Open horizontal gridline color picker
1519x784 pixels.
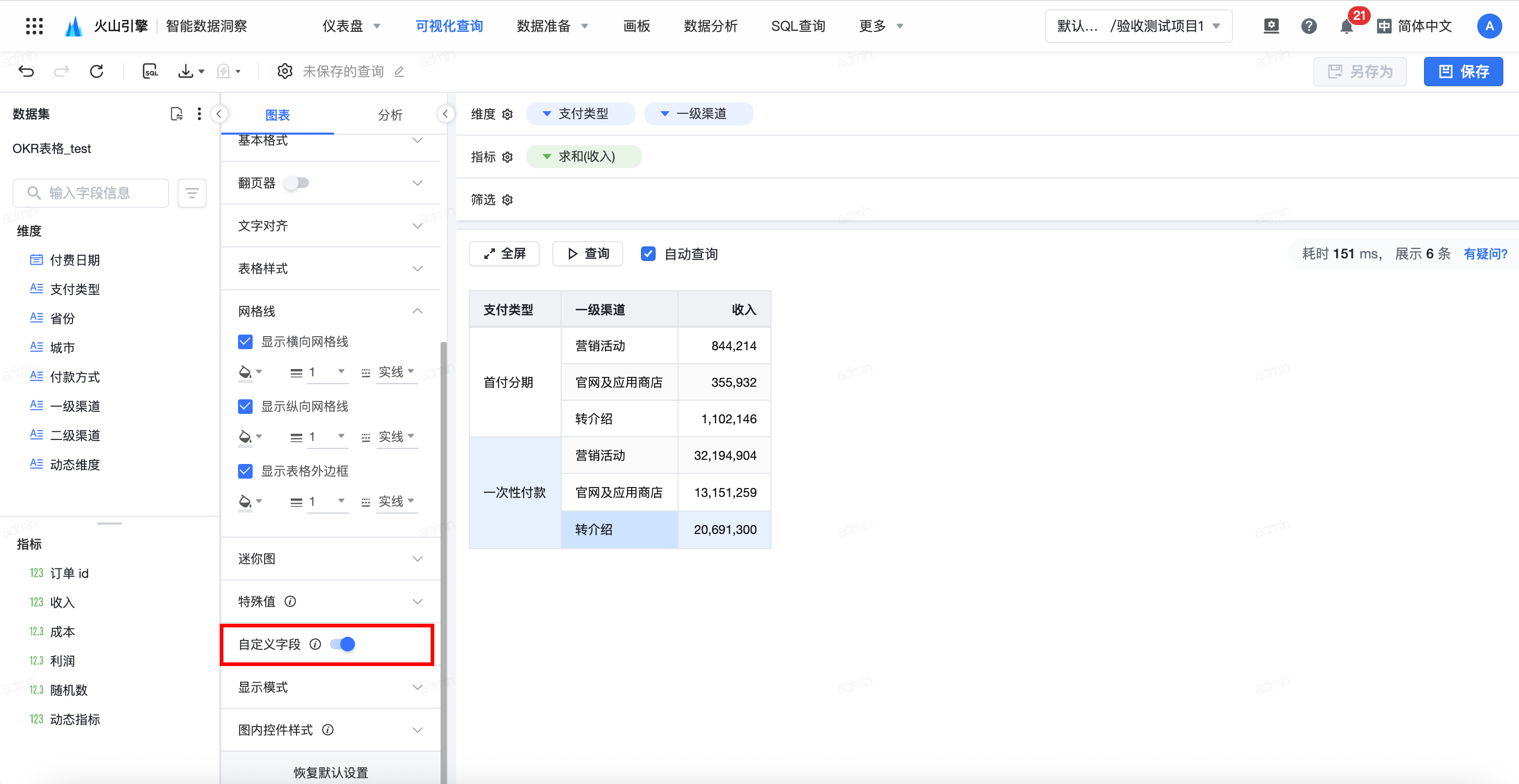(x=250, y=373)
